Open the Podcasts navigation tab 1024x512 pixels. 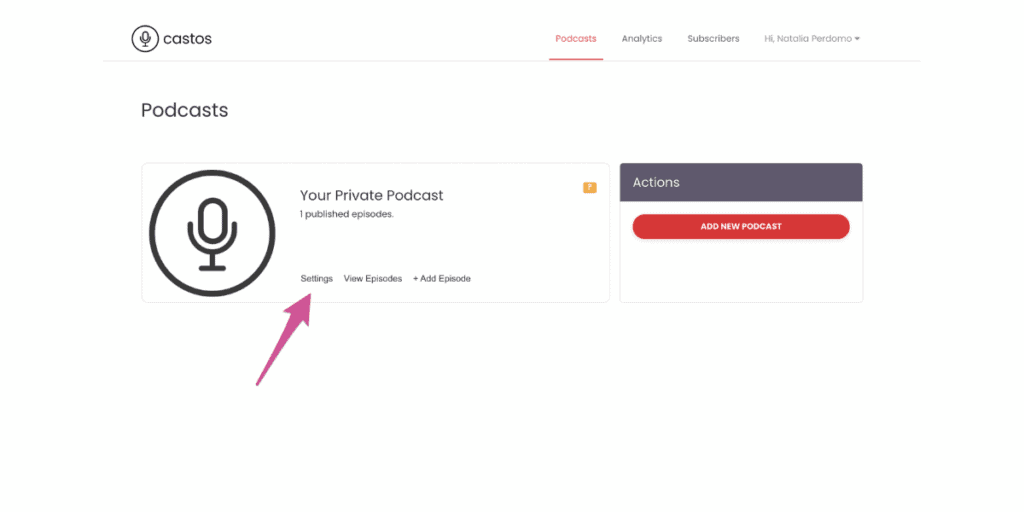[576, 39]
